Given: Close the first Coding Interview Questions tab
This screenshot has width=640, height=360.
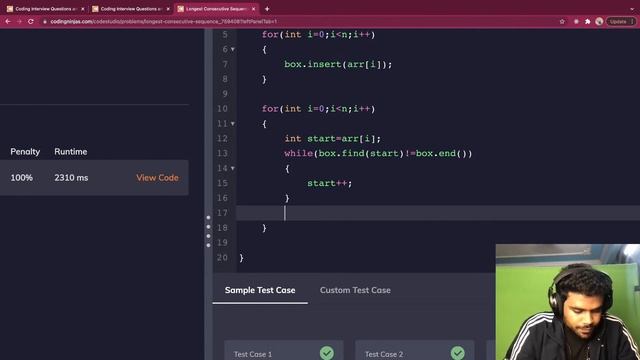Looking at the screenshot, I should pos(82,9).
